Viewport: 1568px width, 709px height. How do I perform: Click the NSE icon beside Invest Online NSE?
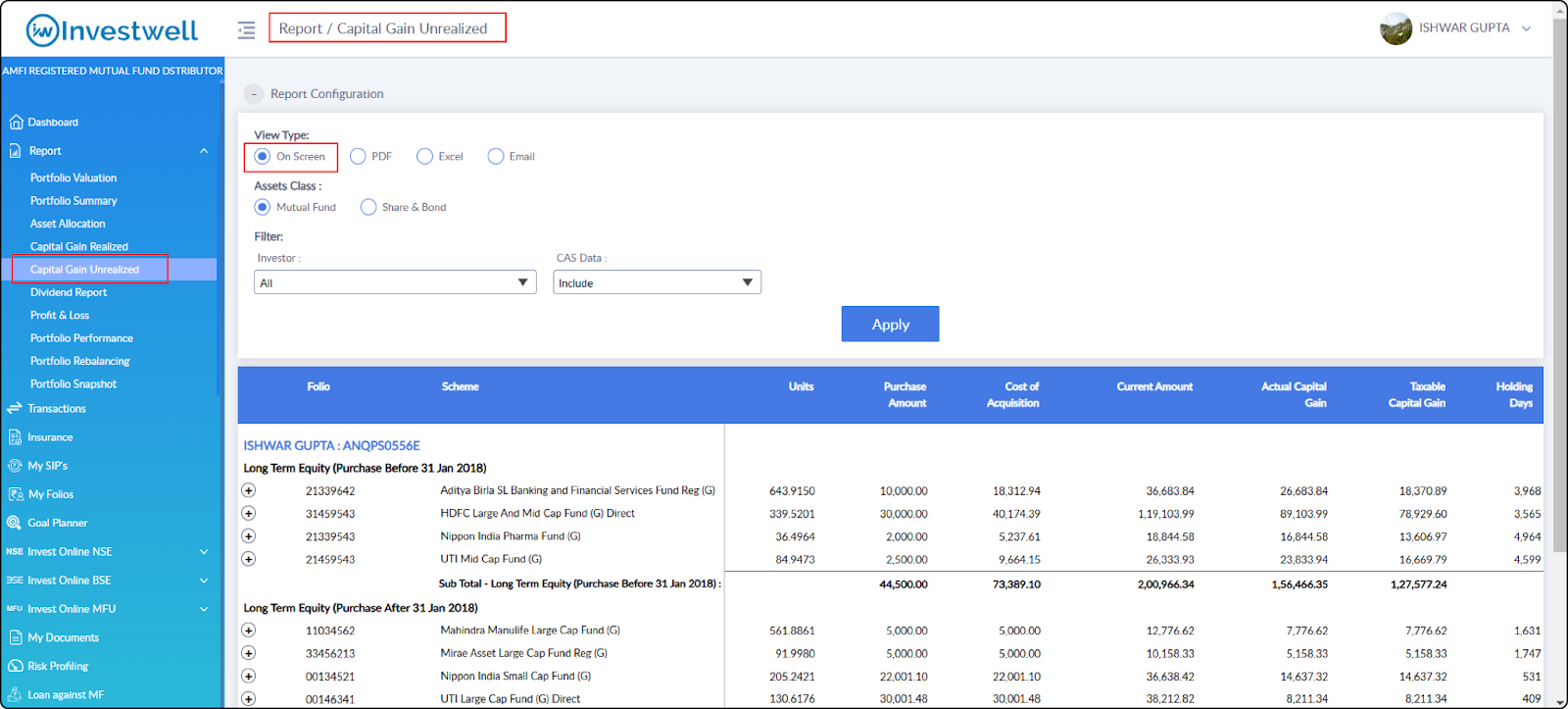[15, 552]
